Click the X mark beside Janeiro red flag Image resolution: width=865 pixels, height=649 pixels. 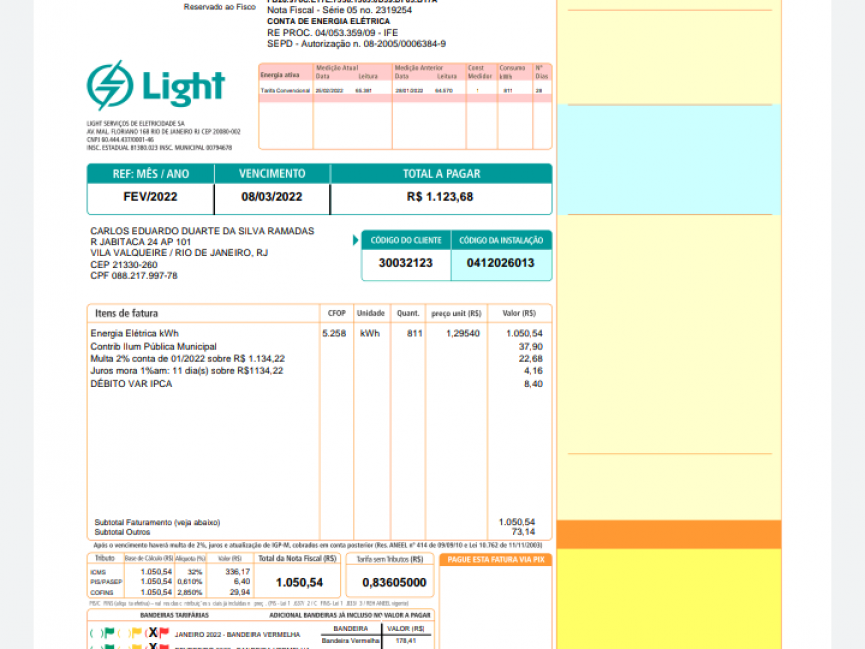pyautogui.click(x=151, y=633)
